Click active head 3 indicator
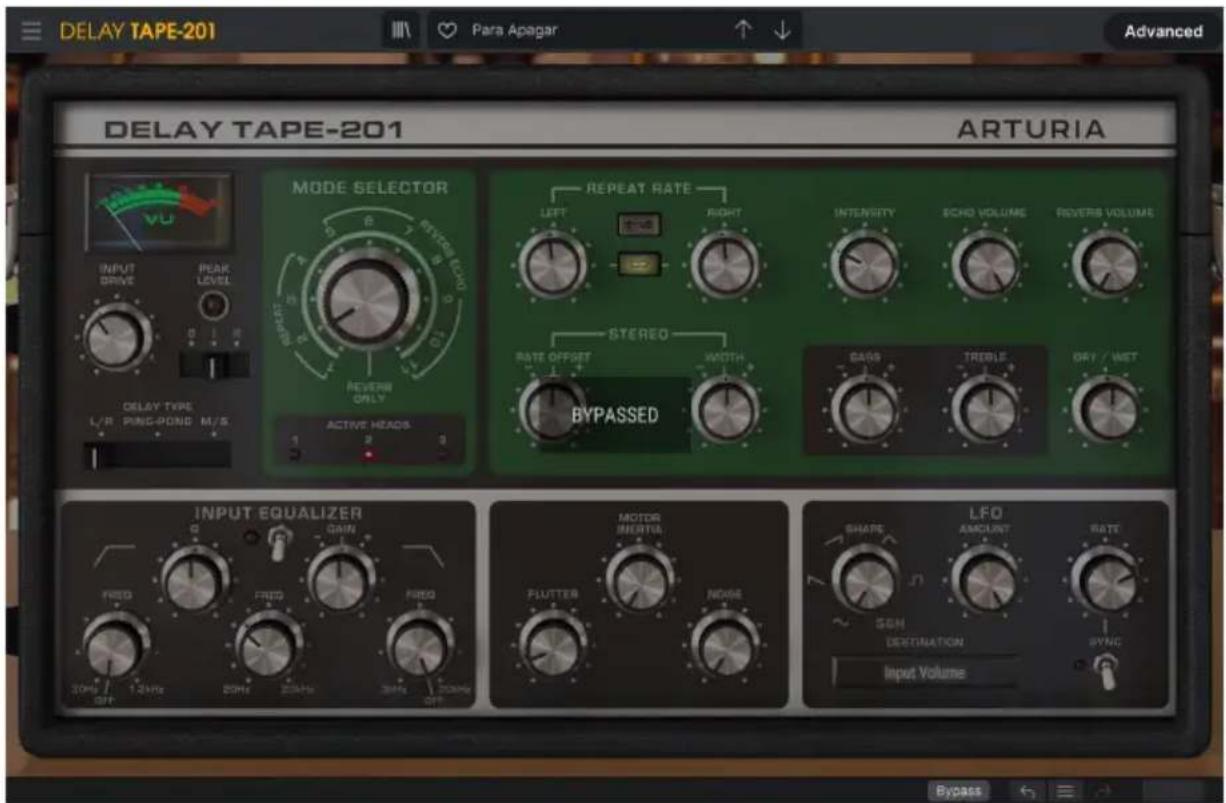 [x=442, y=456]
